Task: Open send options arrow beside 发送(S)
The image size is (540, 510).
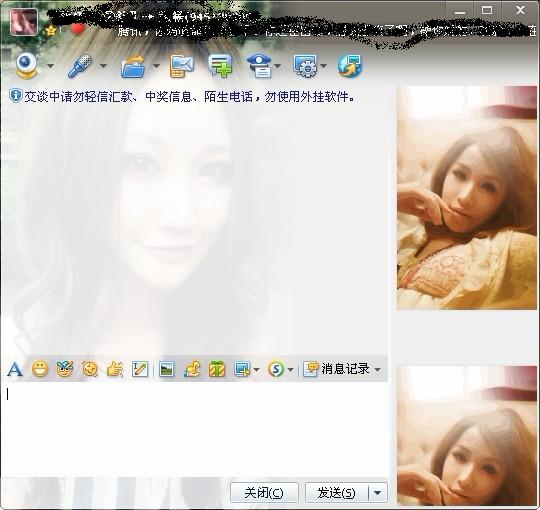Action: click(378, 492)
